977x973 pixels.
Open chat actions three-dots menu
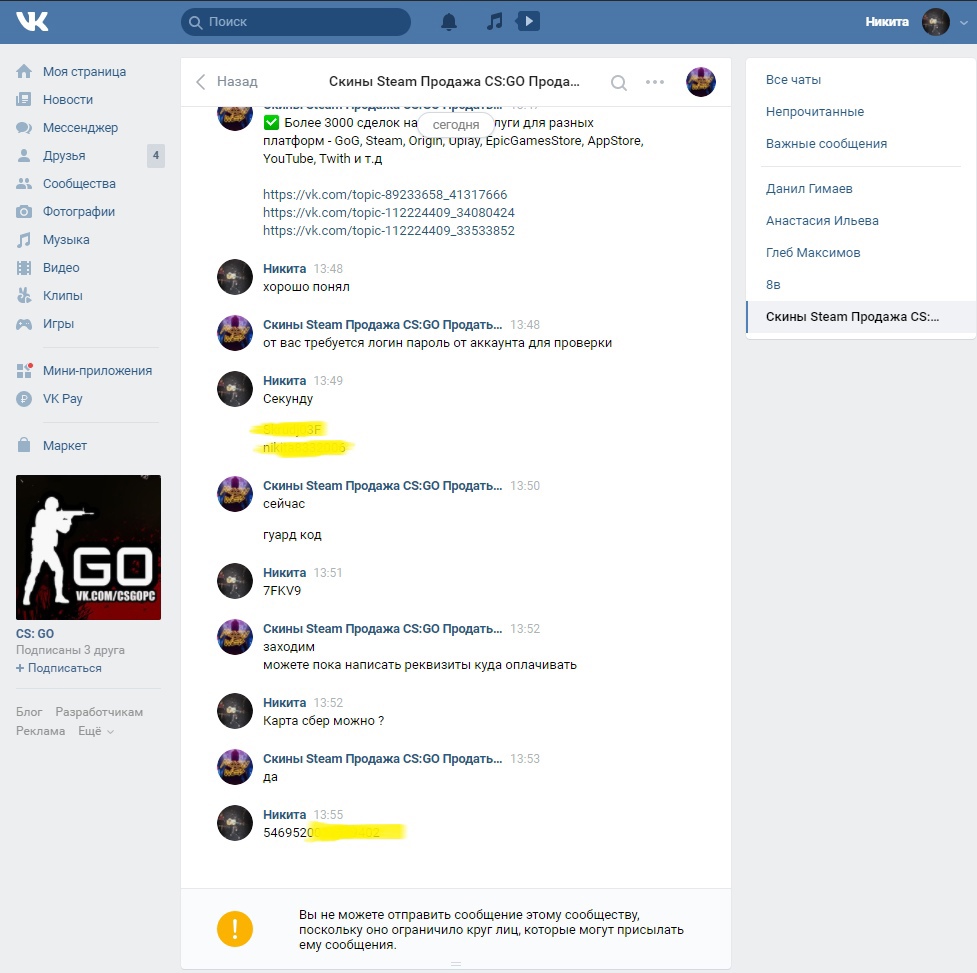click(655, 82)
